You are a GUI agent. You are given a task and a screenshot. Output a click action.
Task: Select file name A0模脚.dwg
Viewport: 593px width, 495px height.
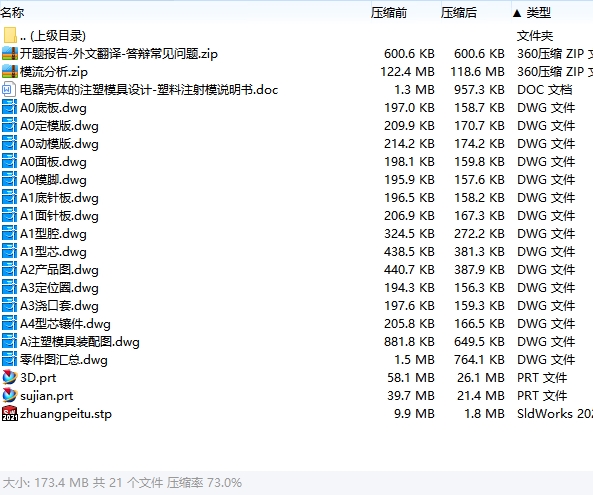click(53, 180)
